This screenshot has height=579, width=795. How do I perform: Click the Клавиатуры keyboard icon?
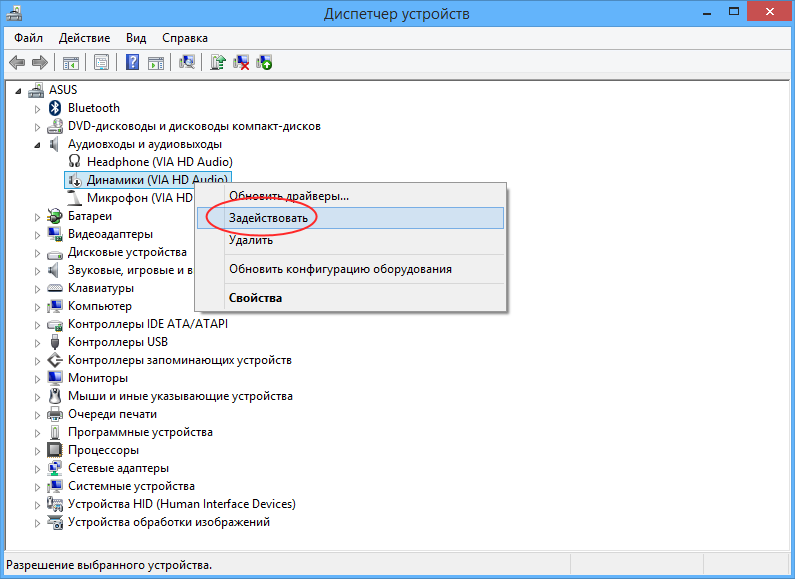pos(55,288)
